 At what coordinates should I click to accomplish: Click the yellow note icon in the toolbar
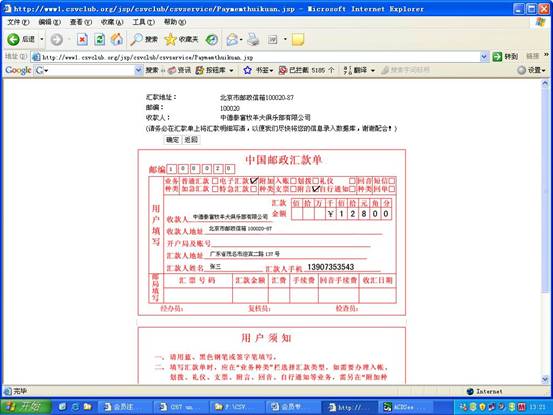(298, 39)
